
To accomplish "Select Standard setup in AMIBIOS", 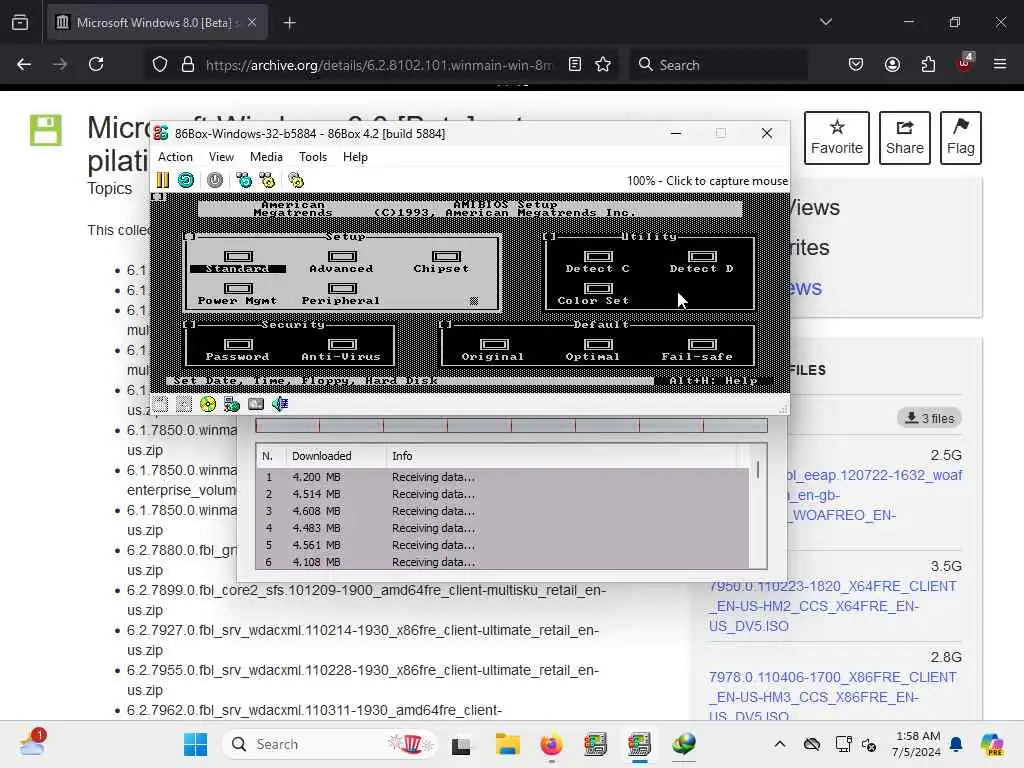I will (238, 262).
